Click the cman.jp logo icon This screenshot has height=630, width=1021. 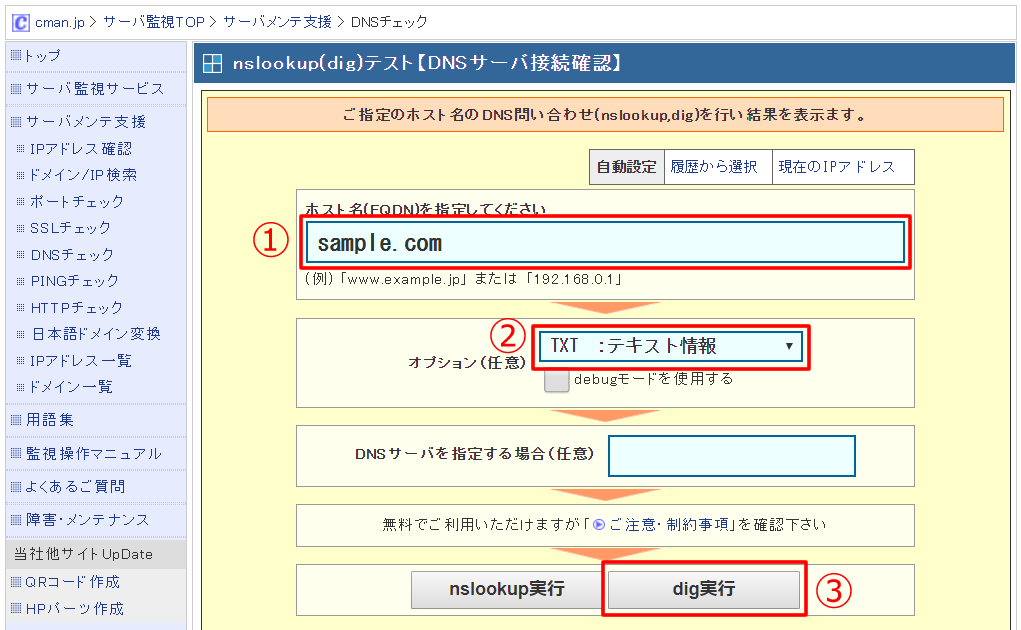(21, 23)
